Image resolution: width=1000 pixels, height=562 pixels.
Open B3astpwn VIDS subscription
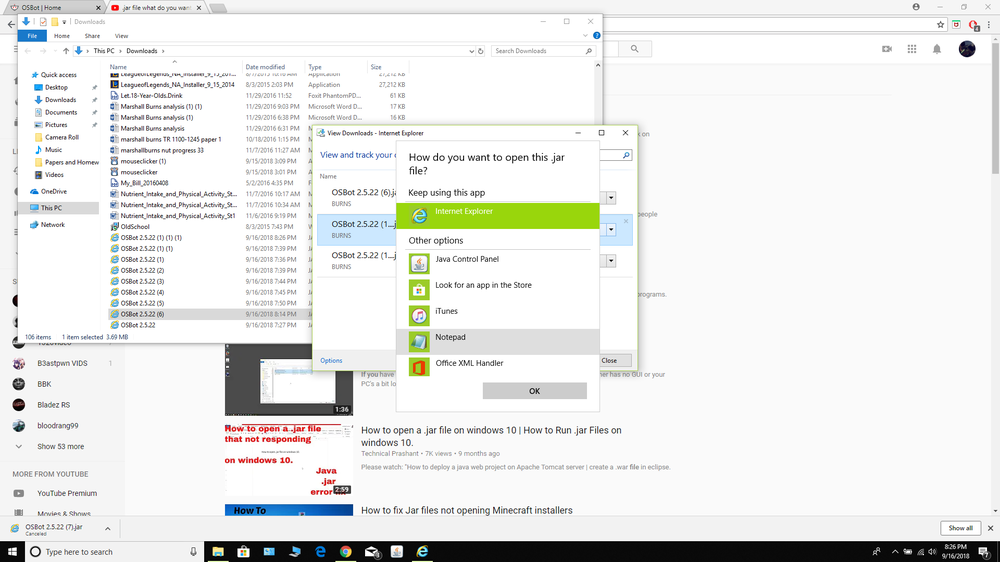[x=62, y=364]
